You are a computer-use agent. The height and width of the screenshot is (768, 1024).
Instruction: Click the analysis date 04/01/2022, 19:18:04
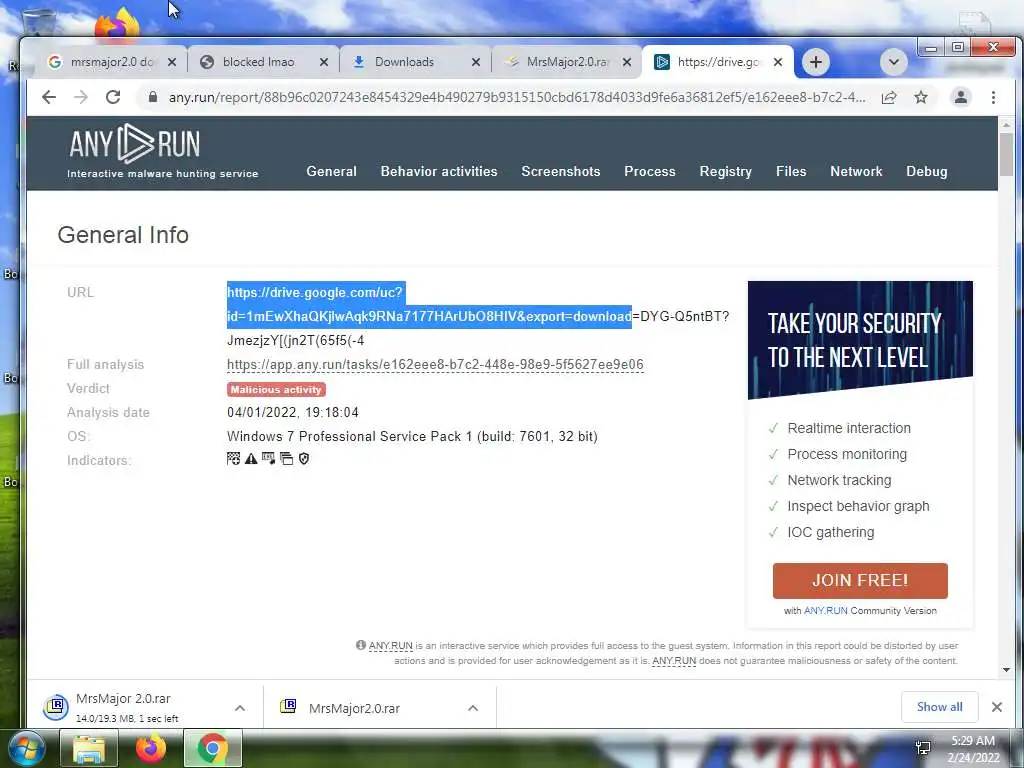tap(293, 412)
